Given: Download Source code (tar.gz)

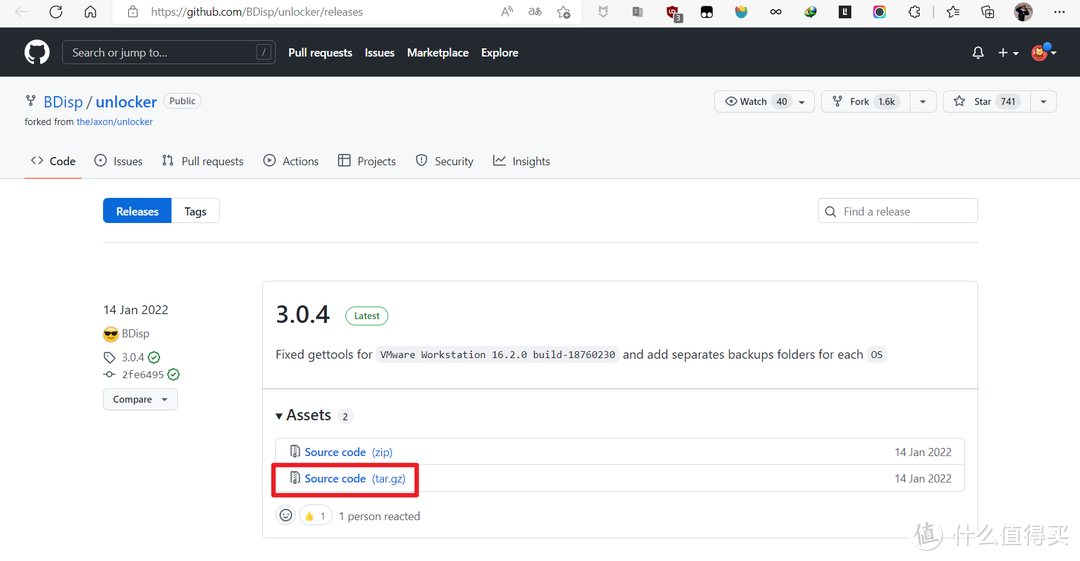Looking at the screenshot, I should tap(355, 478).
